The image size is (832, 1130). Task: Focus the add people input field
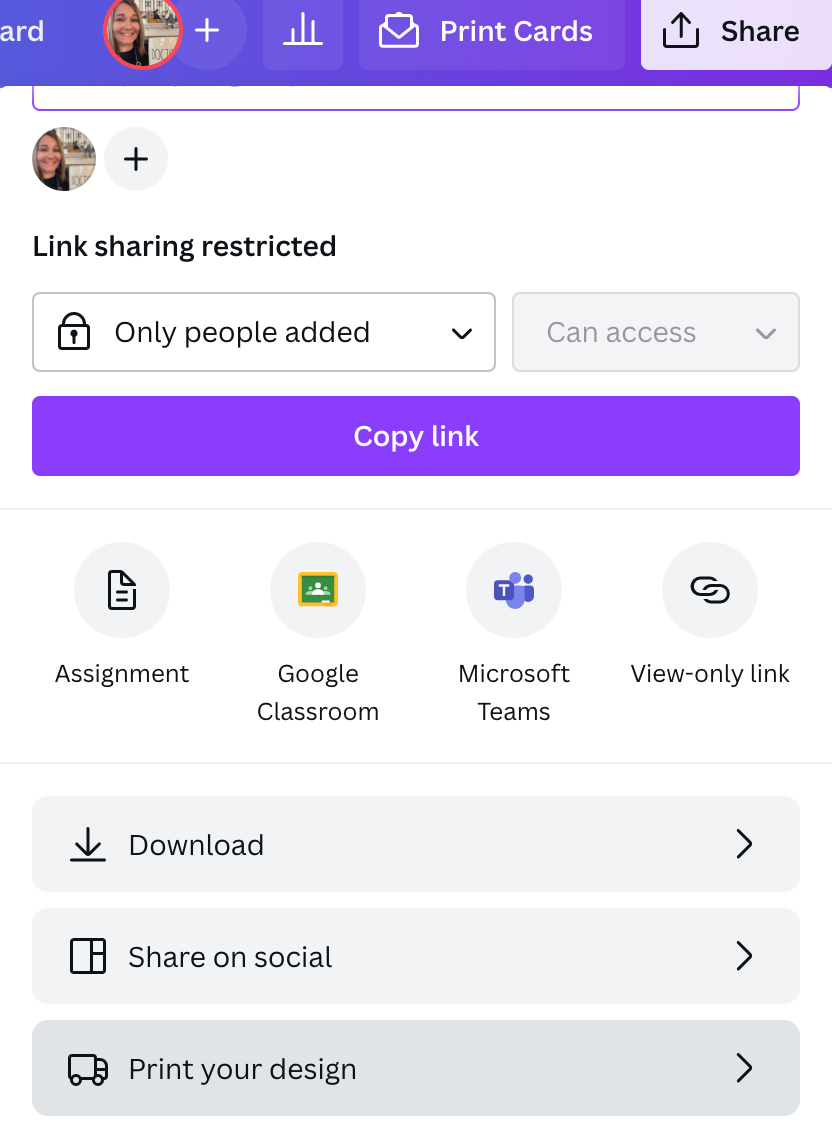(x=415, y=98)
